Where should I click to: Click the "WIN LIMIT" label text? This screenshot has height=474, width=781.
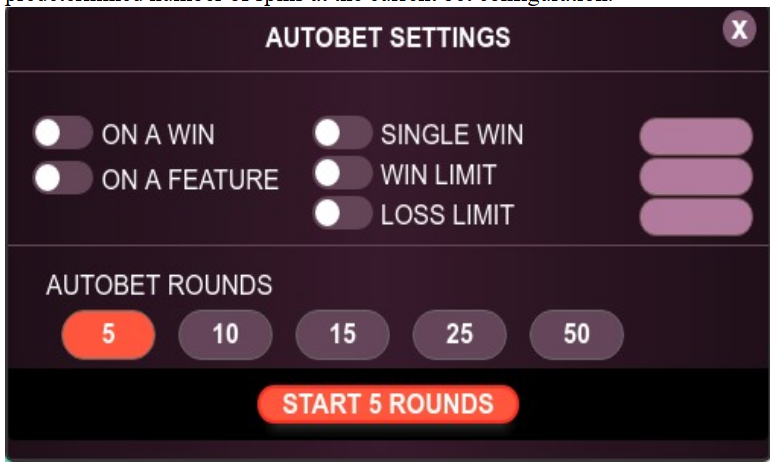click(438, 174)
